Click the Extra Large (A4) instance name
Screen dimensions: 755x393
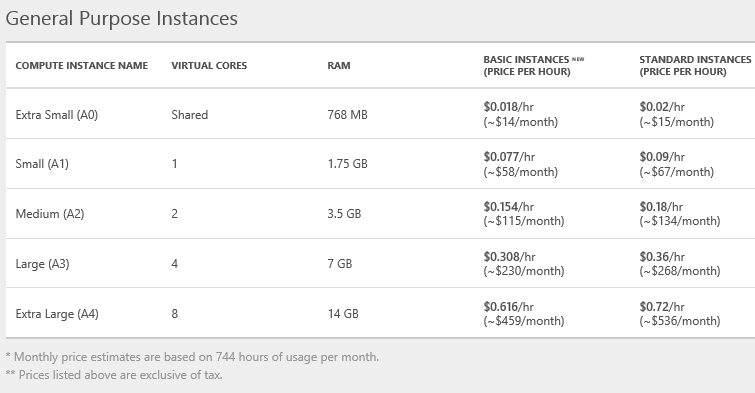(57, 314)
